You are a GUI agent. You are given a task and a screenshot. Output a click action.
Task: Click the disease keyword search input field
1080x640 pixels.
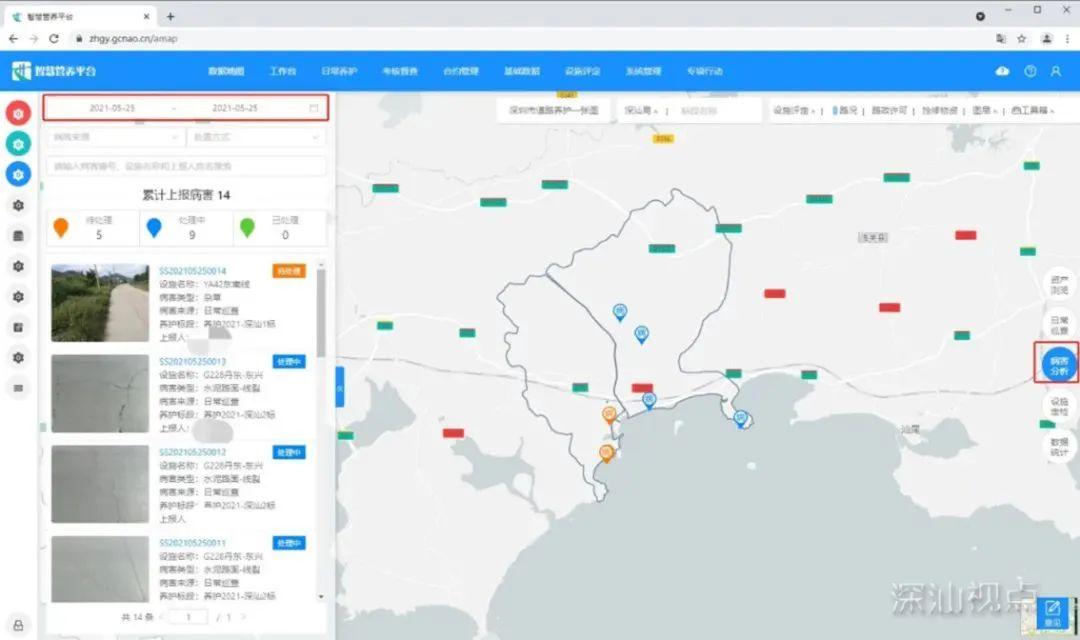(186, 166)
